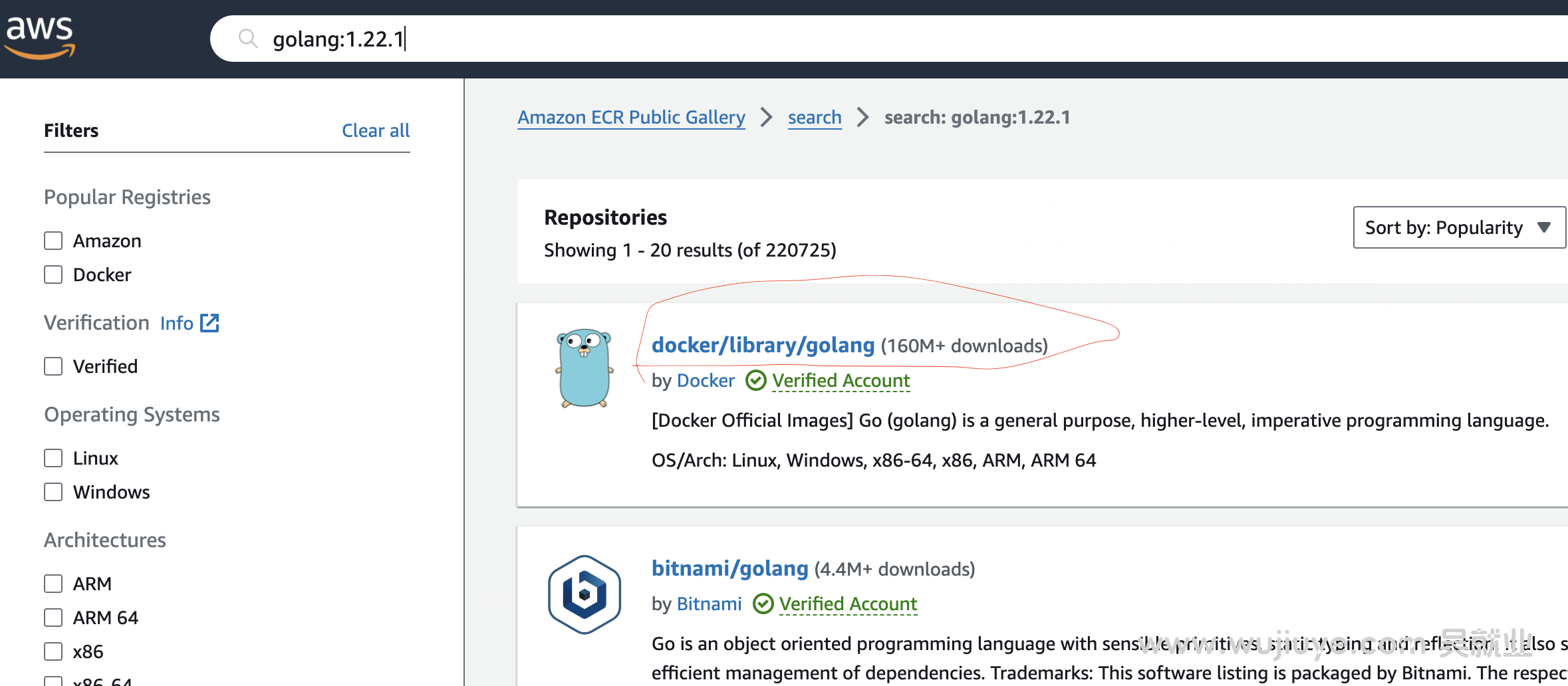Viewport: 1568px width, 686px height.
Task: Open the Verification Info external link icon
Action: tap(209, 323)
